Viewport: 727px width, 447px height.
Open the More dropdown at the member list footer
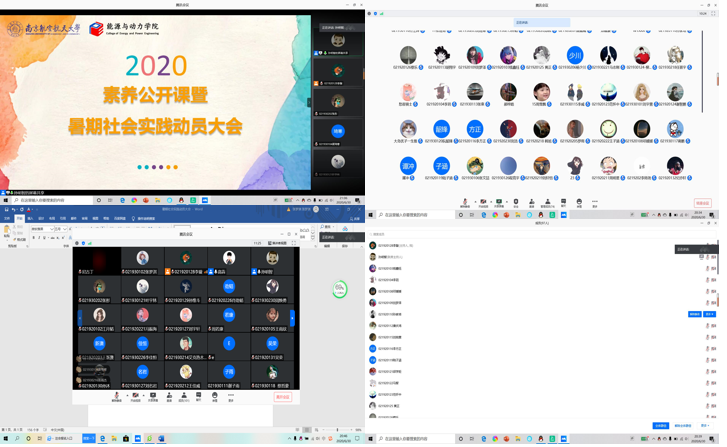click(706, 425)
